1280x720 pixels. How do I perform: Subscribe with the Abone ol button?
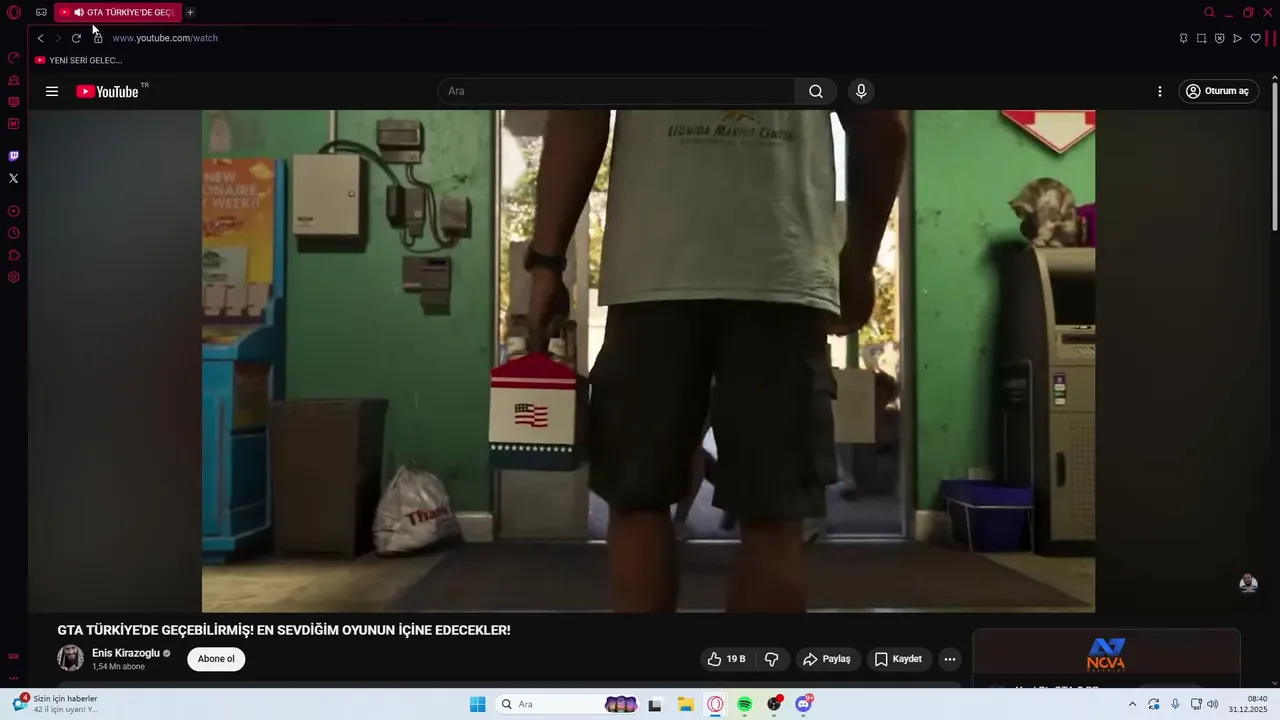[x=216, y=659]
